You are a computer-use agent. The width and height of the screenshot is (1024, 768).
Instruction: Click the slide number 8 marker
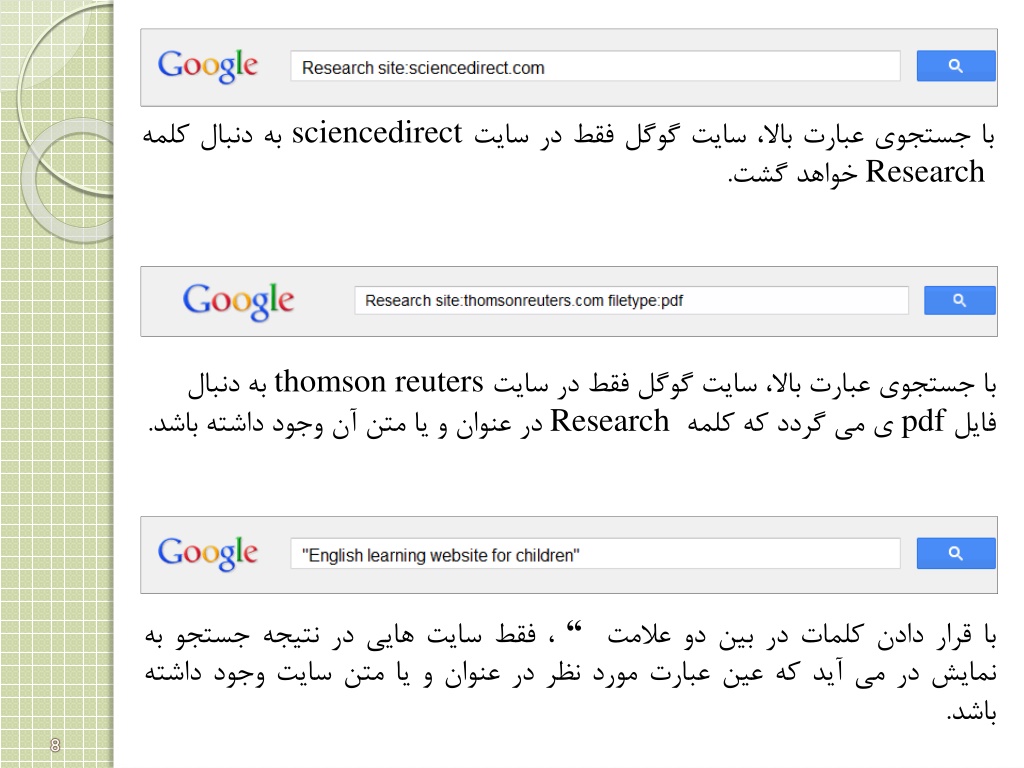pyautogui.click(x=55, y=745)
